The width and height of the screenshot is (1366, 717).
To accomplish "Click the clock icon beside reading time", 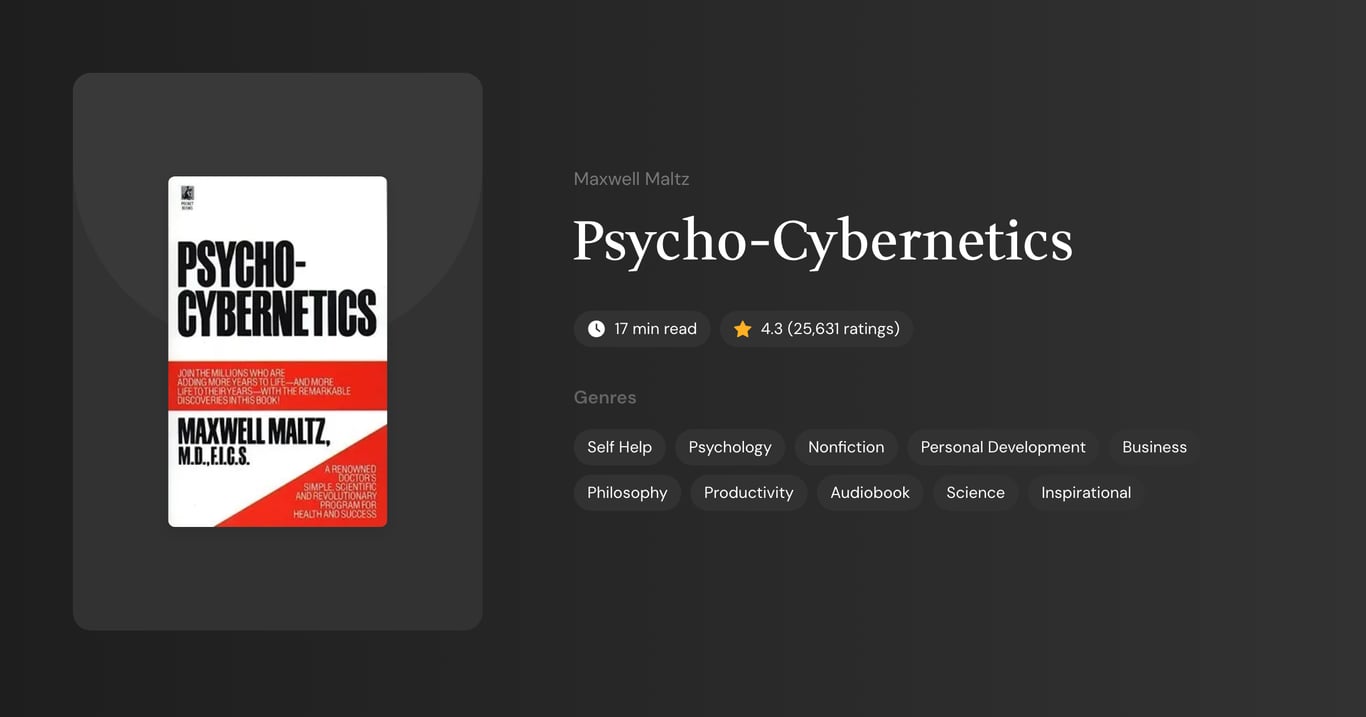I will tap(595, 328).
